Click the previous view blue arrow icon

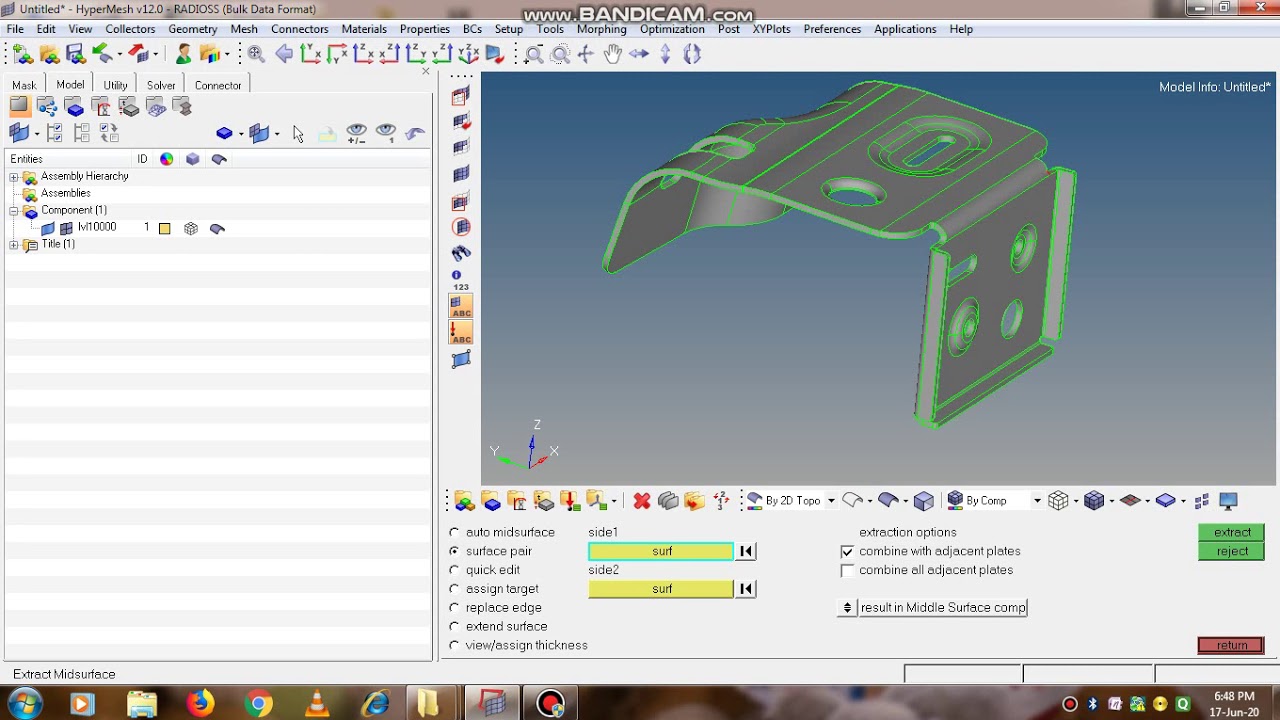coord(284,54)
